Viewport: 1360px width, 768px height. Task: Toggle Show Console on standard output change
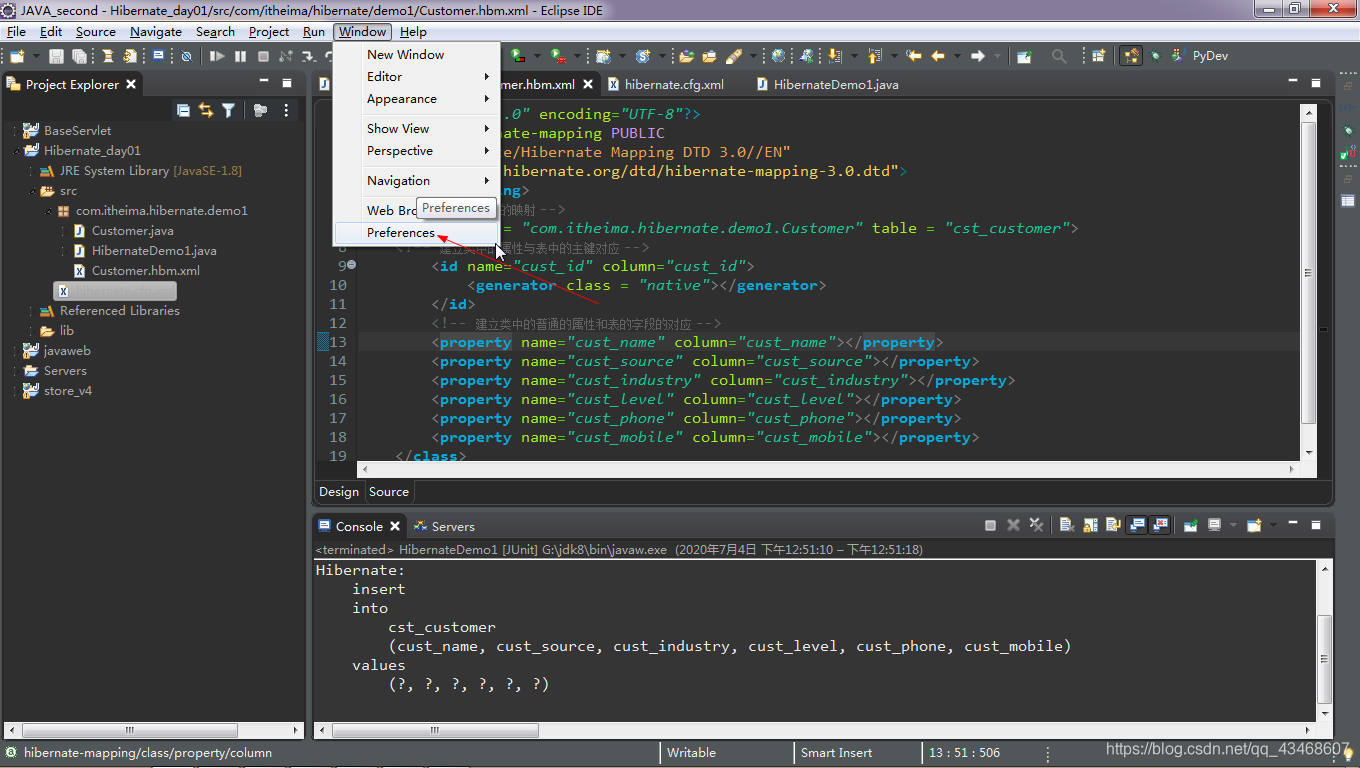coord(1137,525)
